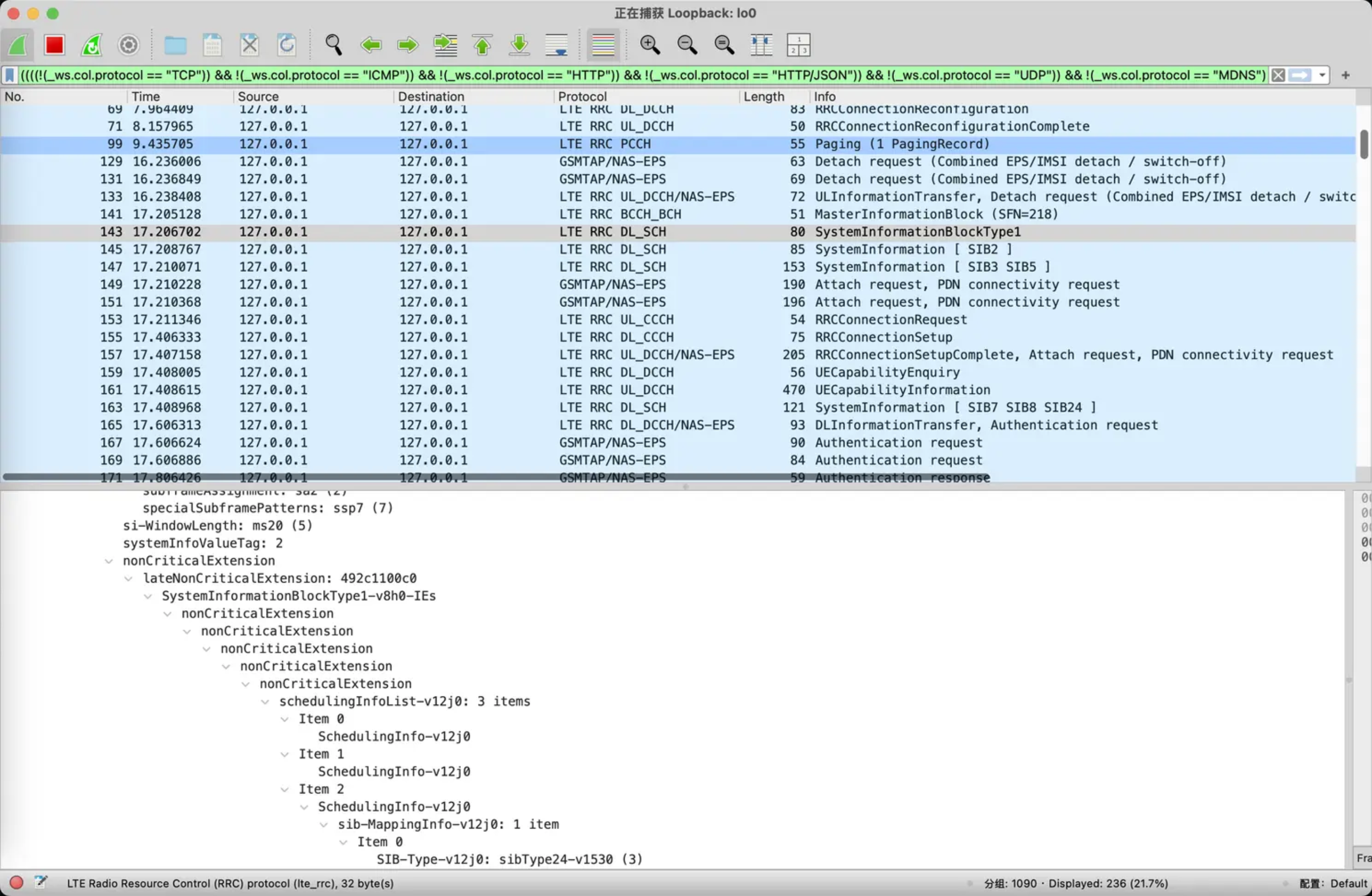Go back in packet history
The image size is (1372, 896).
coord(371,44)
